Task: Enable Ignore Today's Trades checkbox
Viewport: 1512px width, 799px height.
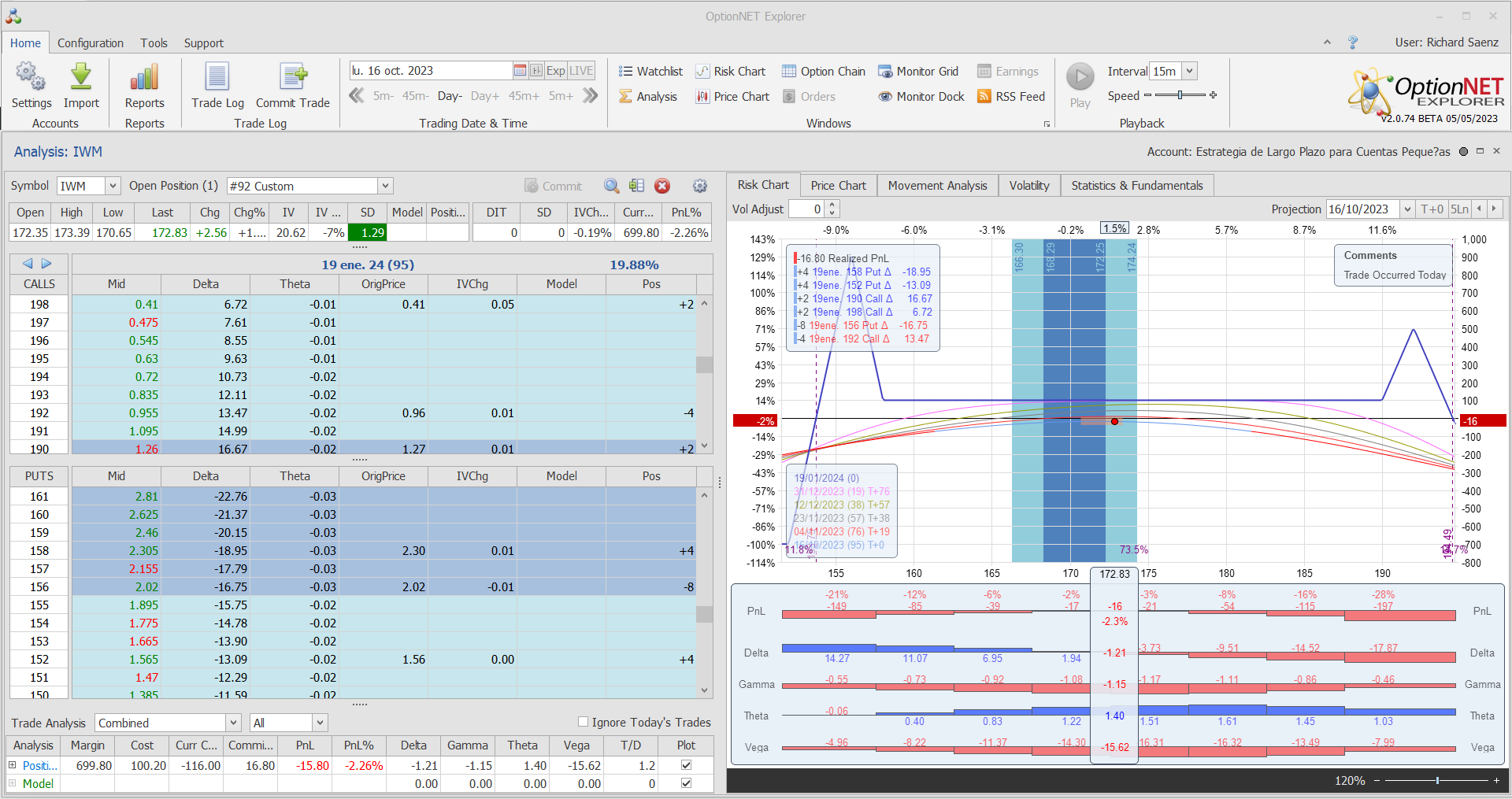Action: tap(584, 722)
